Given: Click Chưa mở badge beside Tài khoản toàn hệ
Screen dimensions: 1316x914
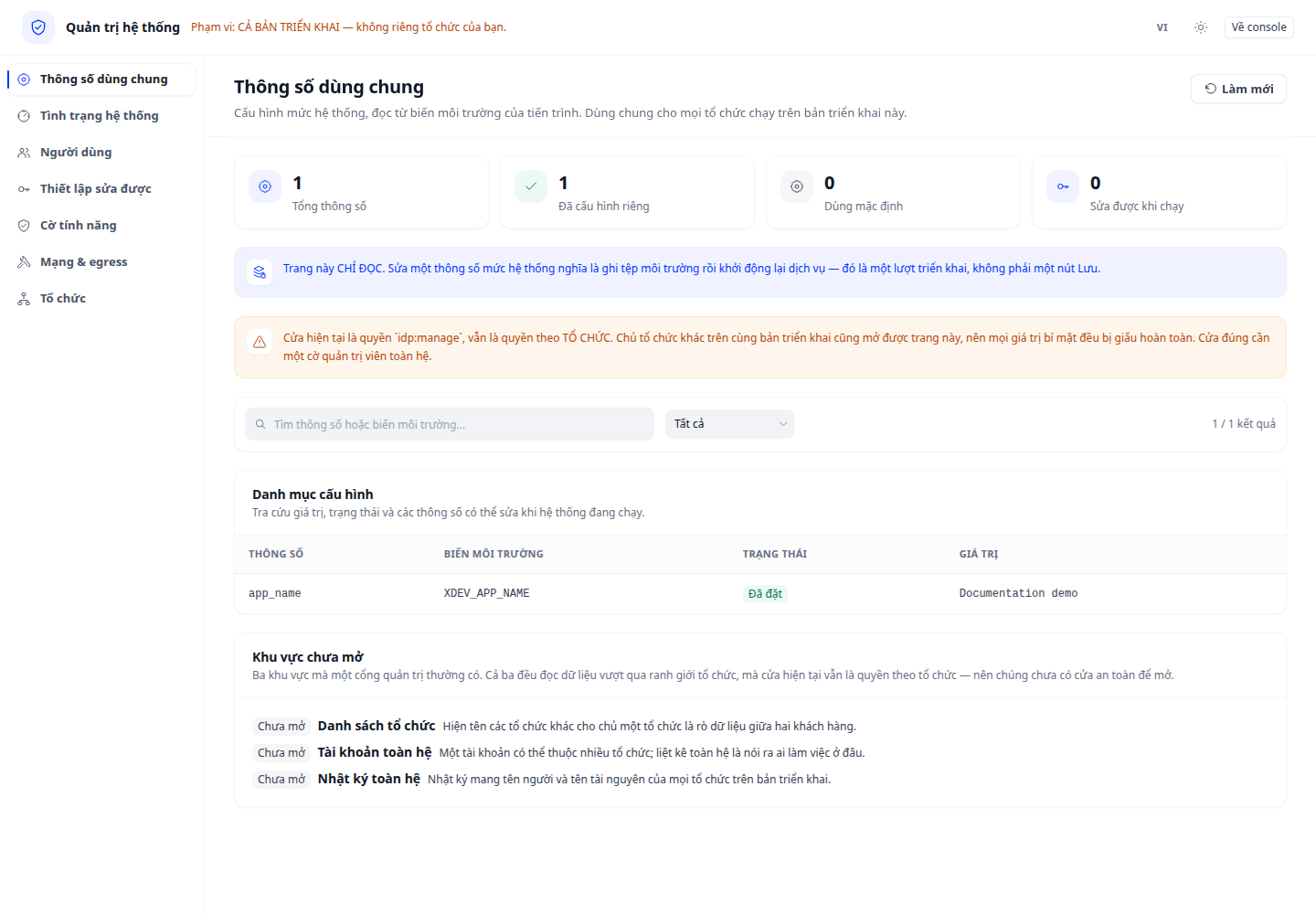Looking at the screenshot, I should click(x=281, y=753).
